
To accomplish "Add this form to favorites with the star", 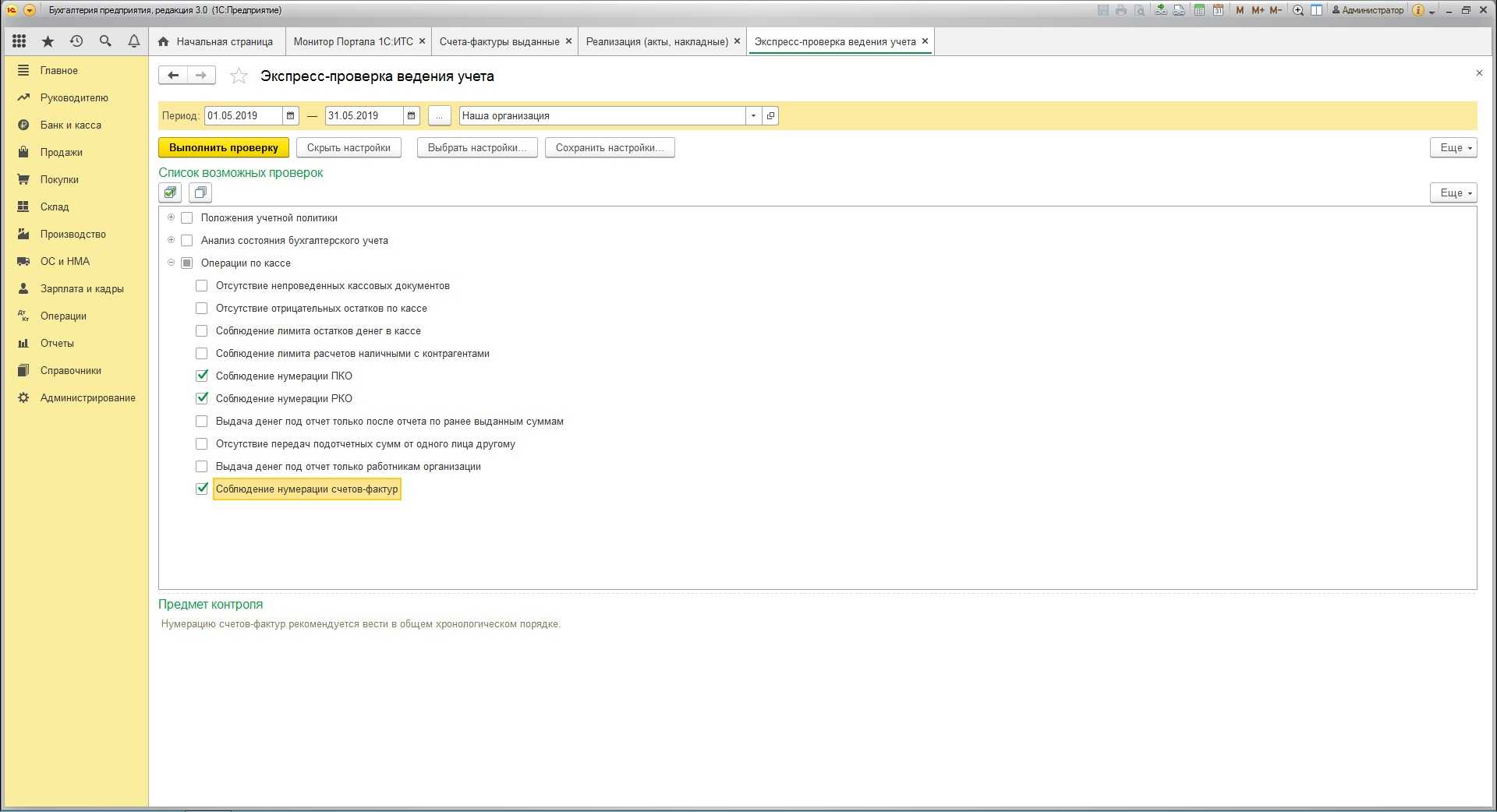I will pyautogui.click(x=239, y=76).
